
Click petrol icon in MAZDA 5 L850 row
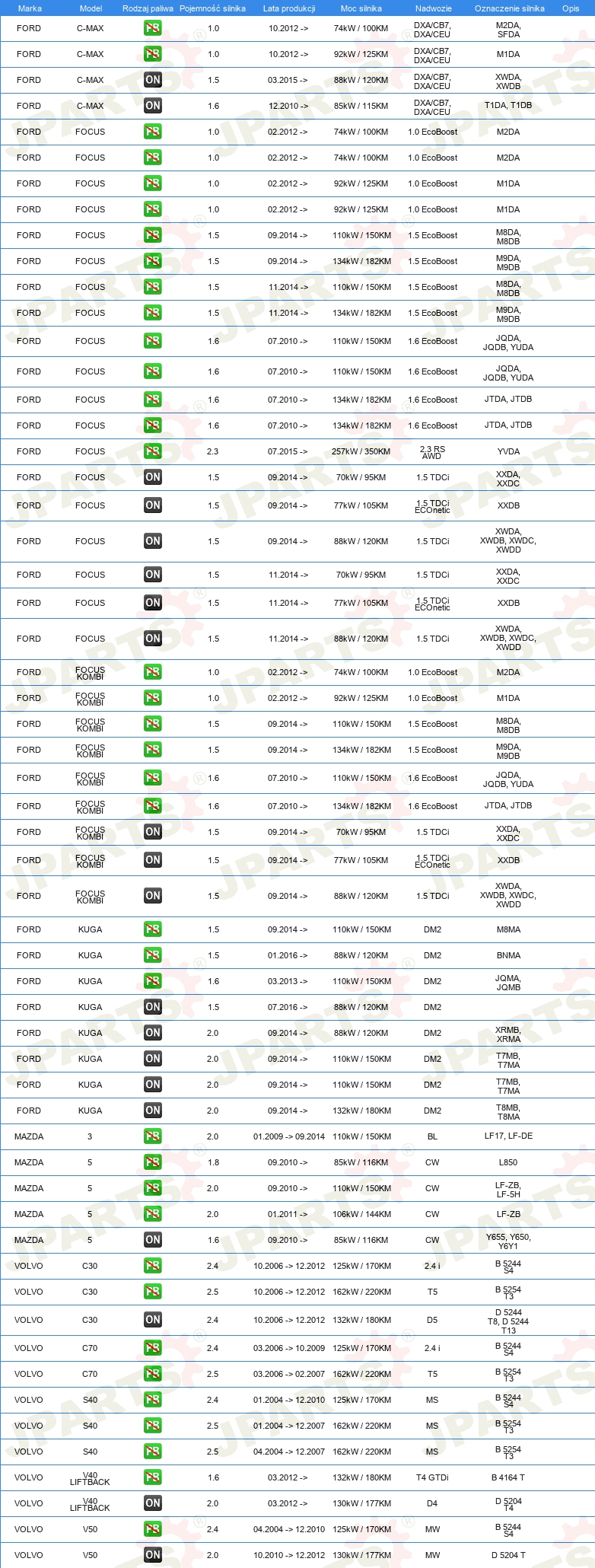153,1162
